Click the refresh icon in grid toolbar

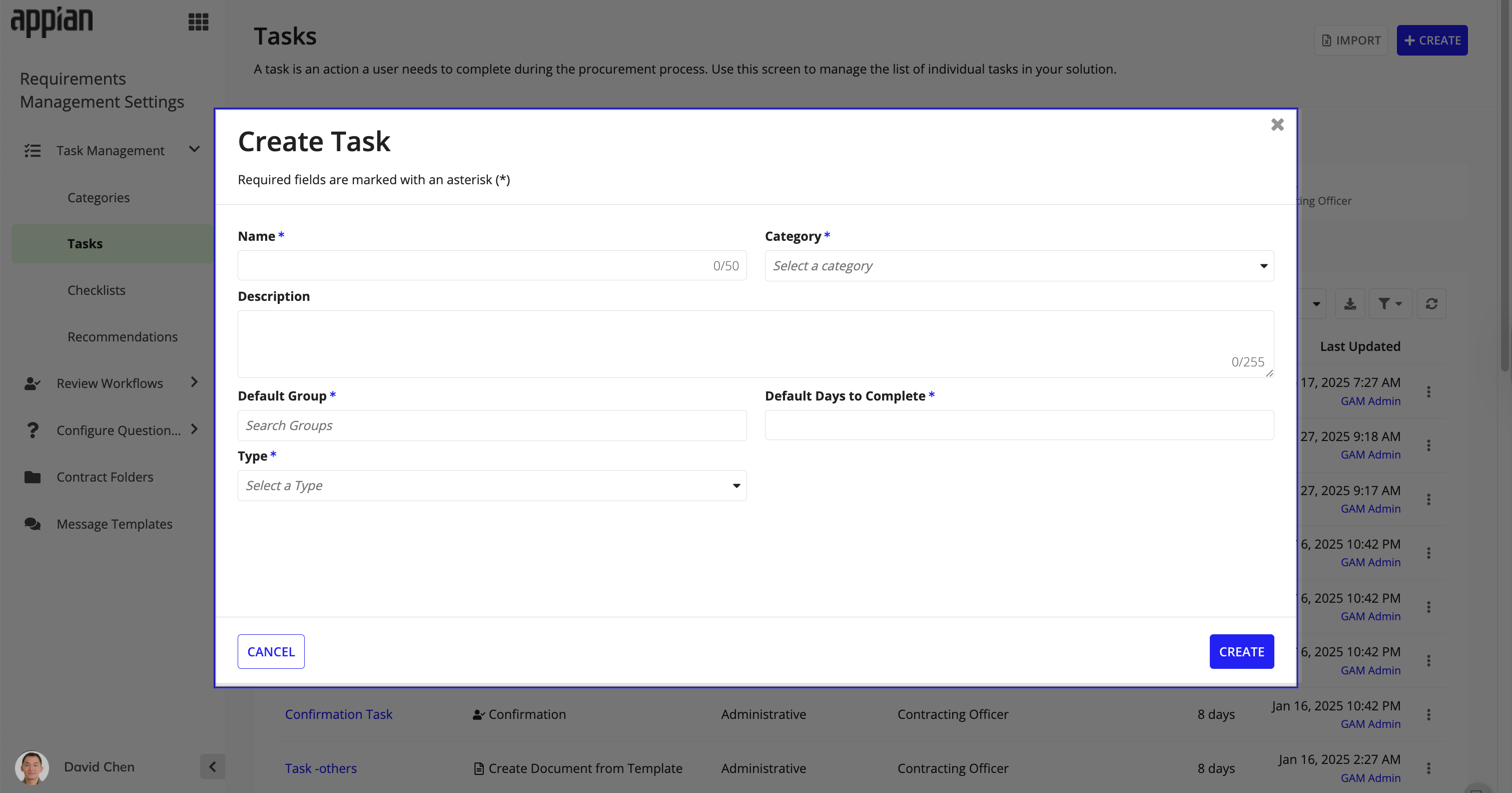click(x=1431, y=304)
